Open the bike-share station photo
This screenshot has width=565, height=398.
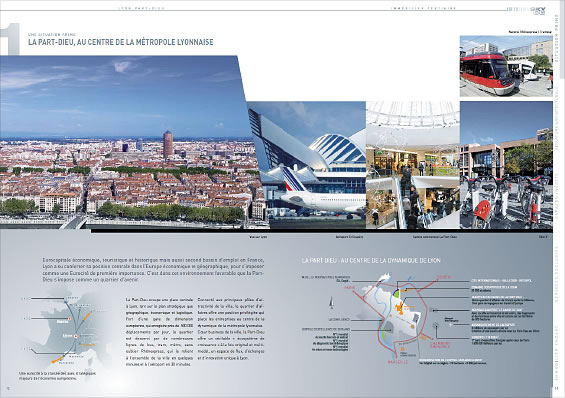pos(506,165)
